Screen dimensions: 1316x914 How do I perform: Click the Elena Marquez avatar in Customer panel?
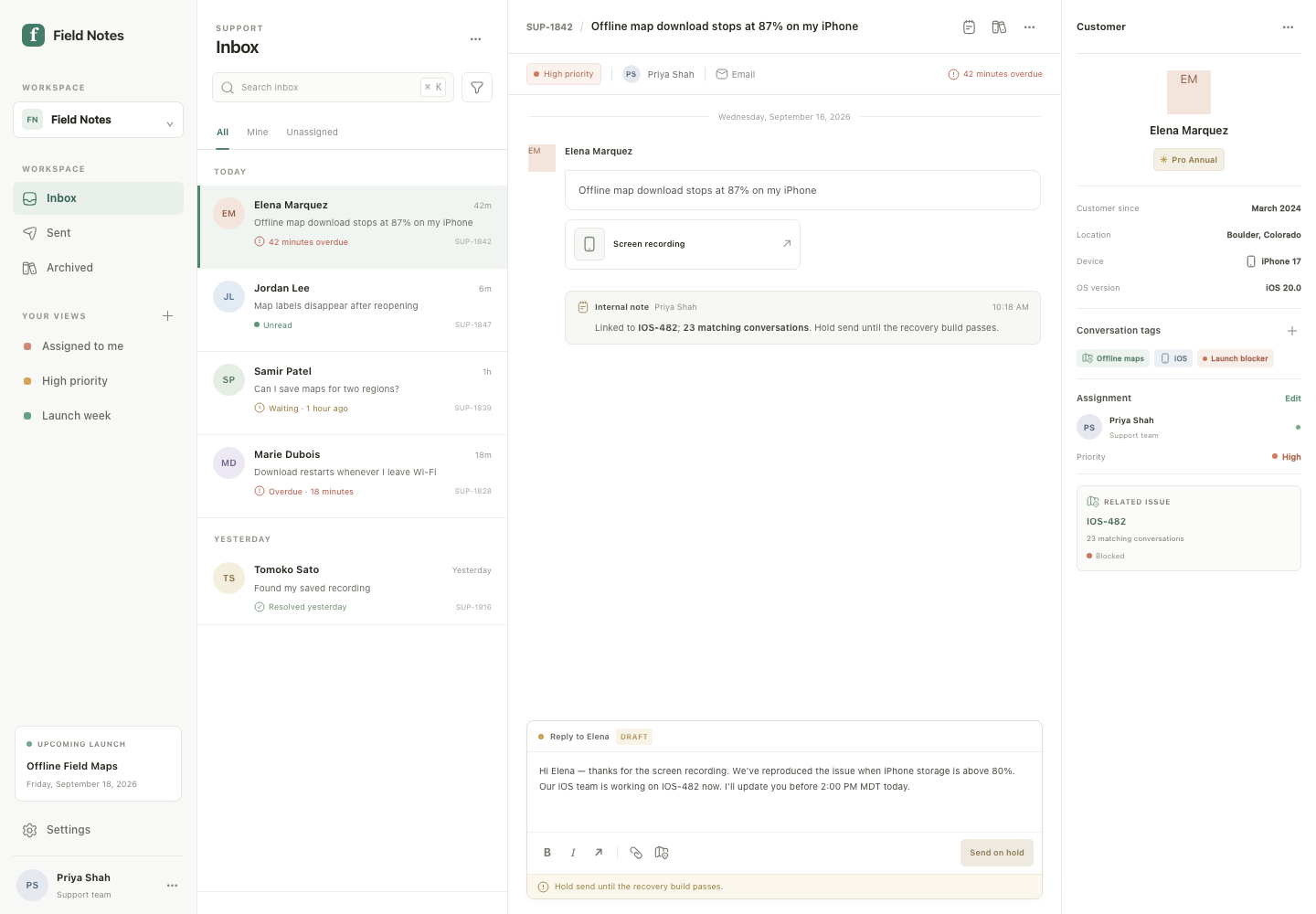pos(1189,92)
